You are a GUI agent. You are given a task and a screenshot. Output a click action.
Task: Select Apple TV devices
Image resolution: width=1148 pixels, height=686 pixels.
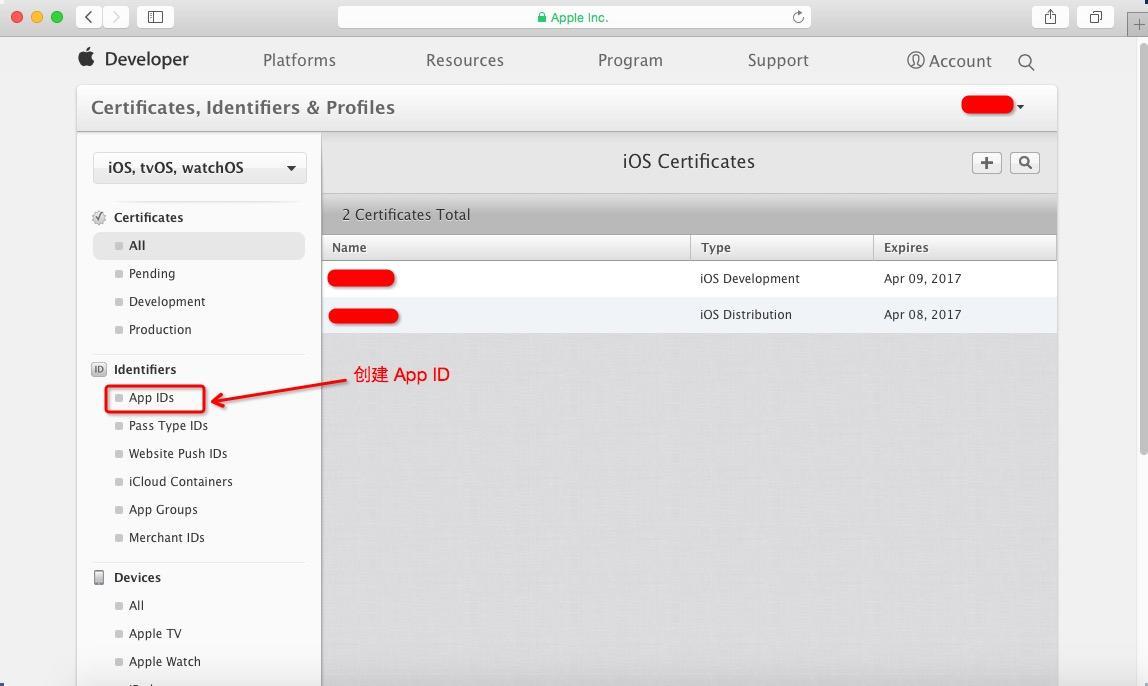point(154,633)
